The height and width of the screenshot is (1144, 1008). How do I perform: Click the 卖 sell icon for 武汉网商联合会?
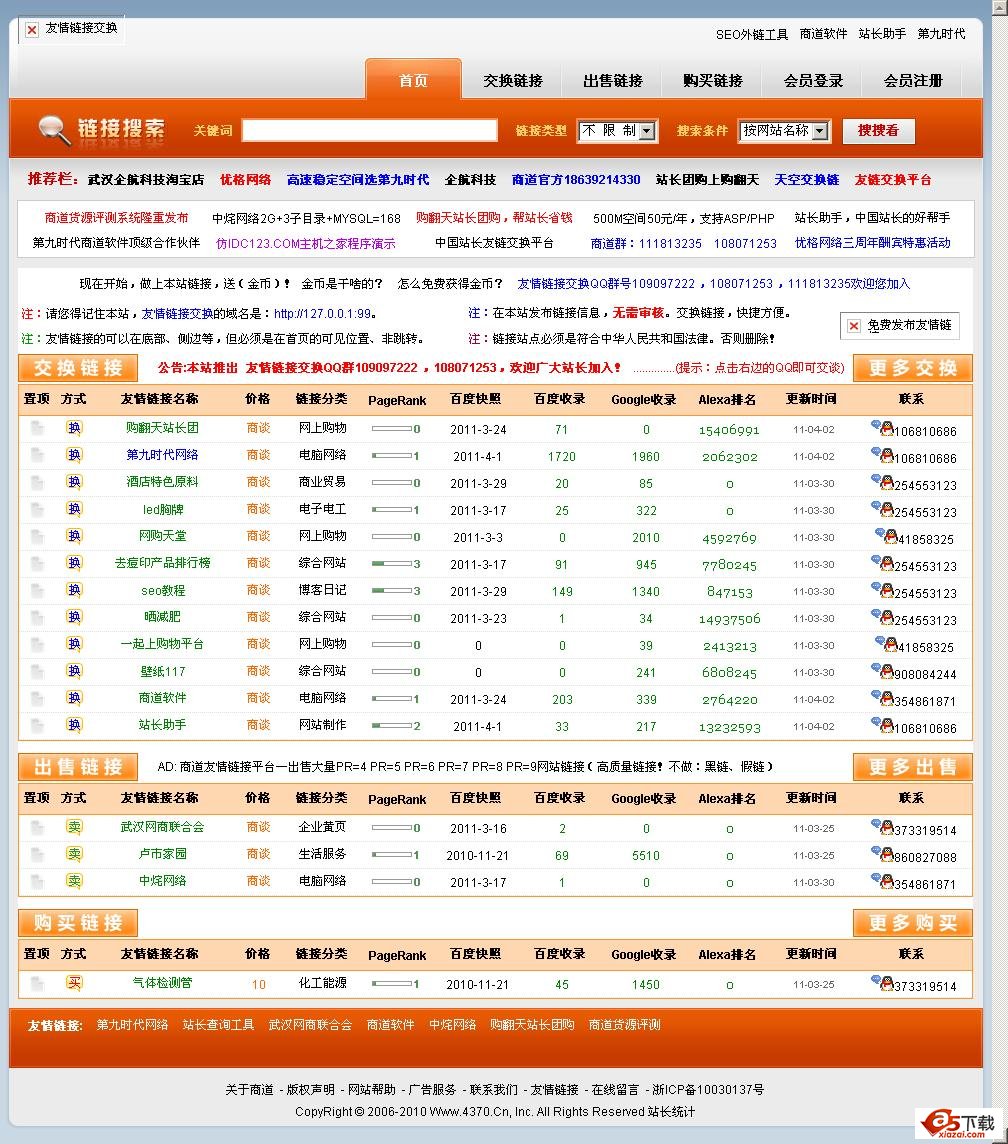(x=74, y=827)
